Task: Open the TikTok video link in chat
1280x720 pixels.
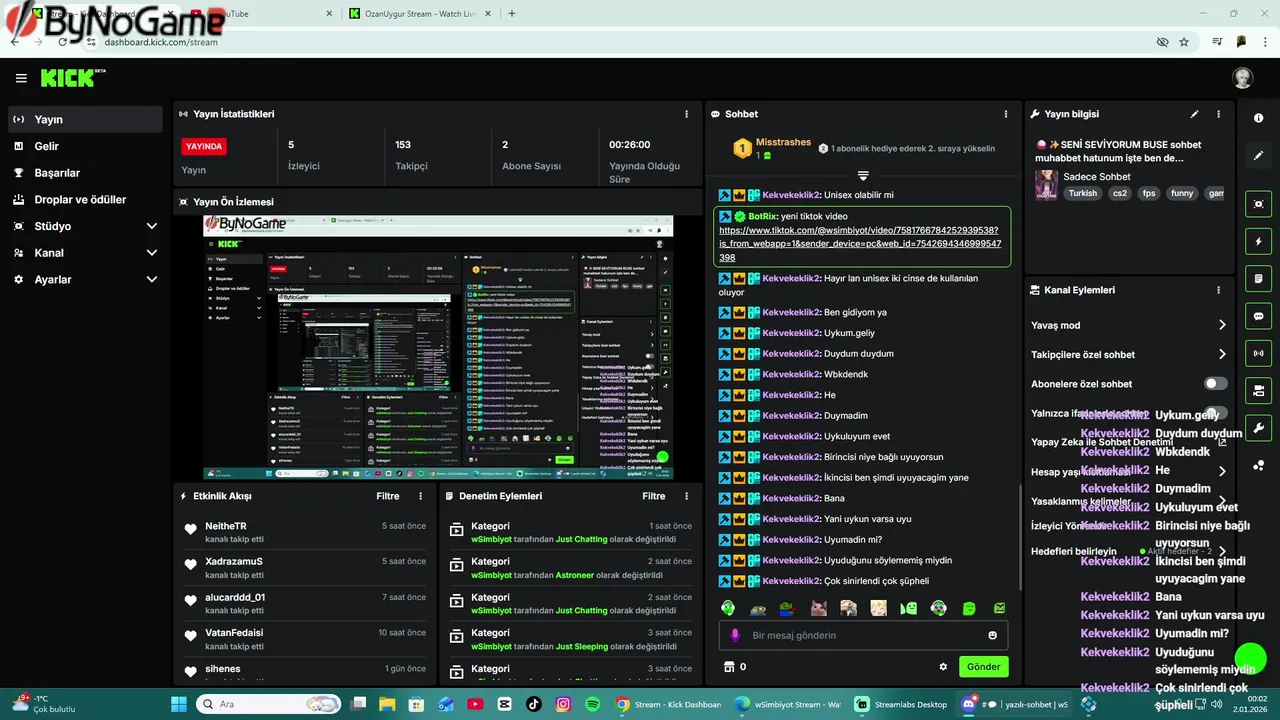Action: pos(858,244)
